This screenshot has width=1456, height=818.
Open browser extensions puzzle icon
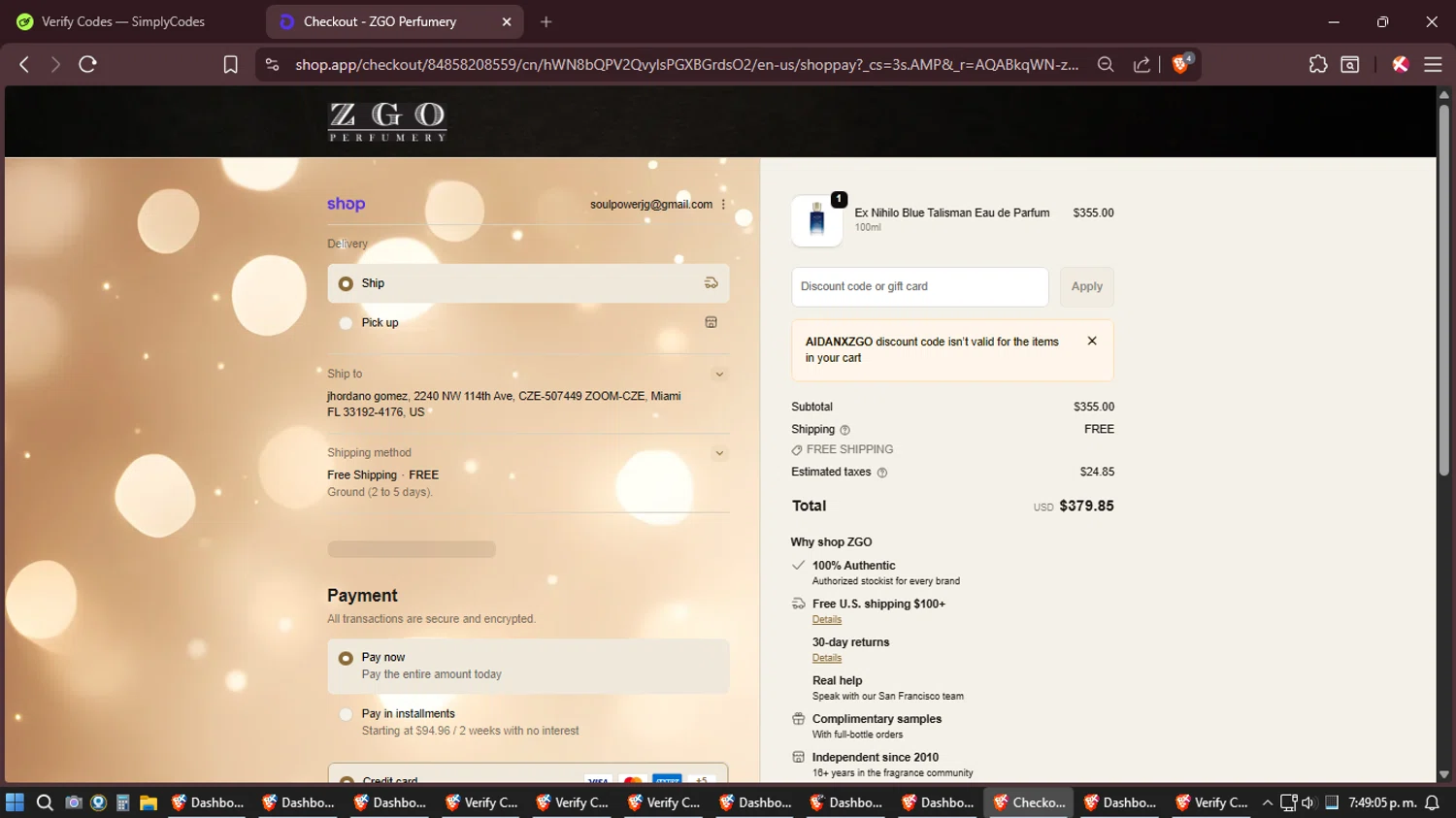coord(1317,64)
